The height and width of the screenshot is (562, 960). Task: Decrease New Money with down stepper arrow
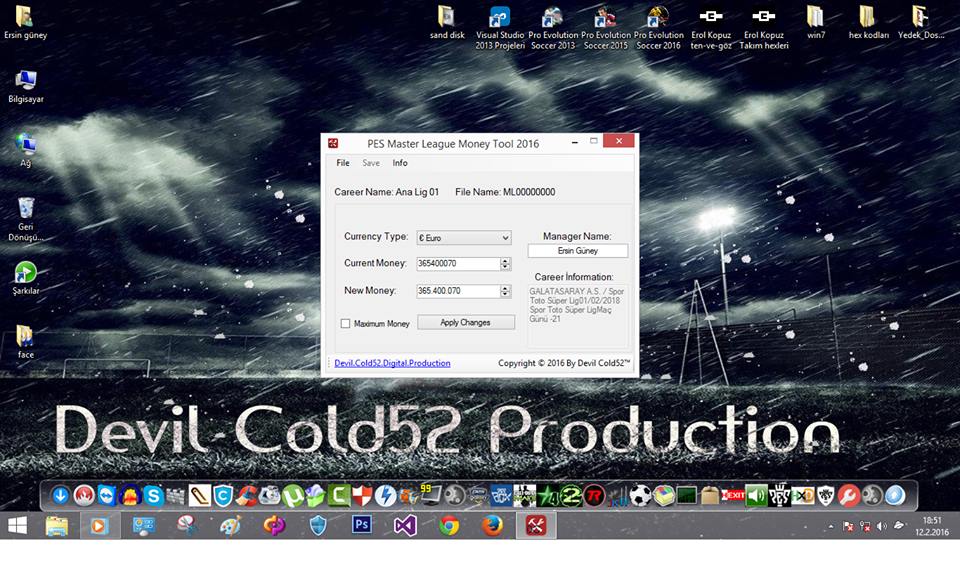[505, 294]
